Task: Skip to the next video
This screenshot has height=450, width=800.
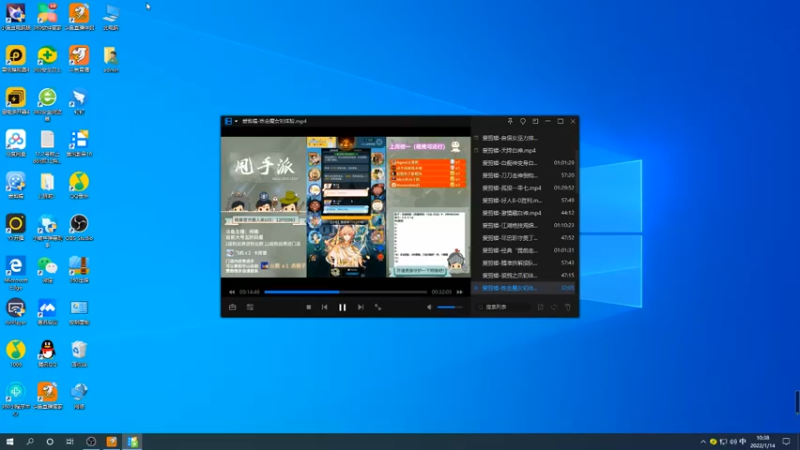Action: click(361, 307)
